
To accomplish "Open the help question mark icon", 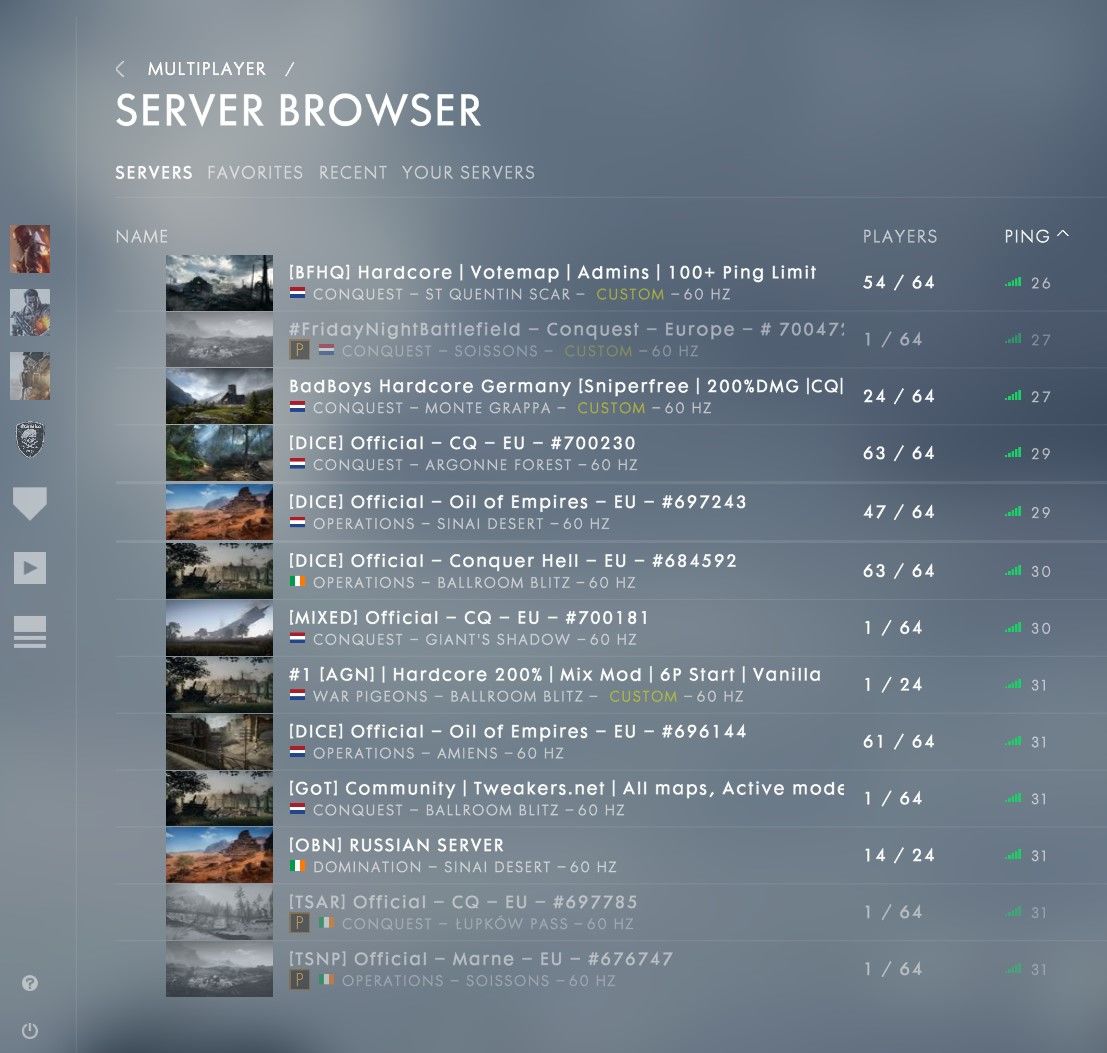I will [30, 982].
